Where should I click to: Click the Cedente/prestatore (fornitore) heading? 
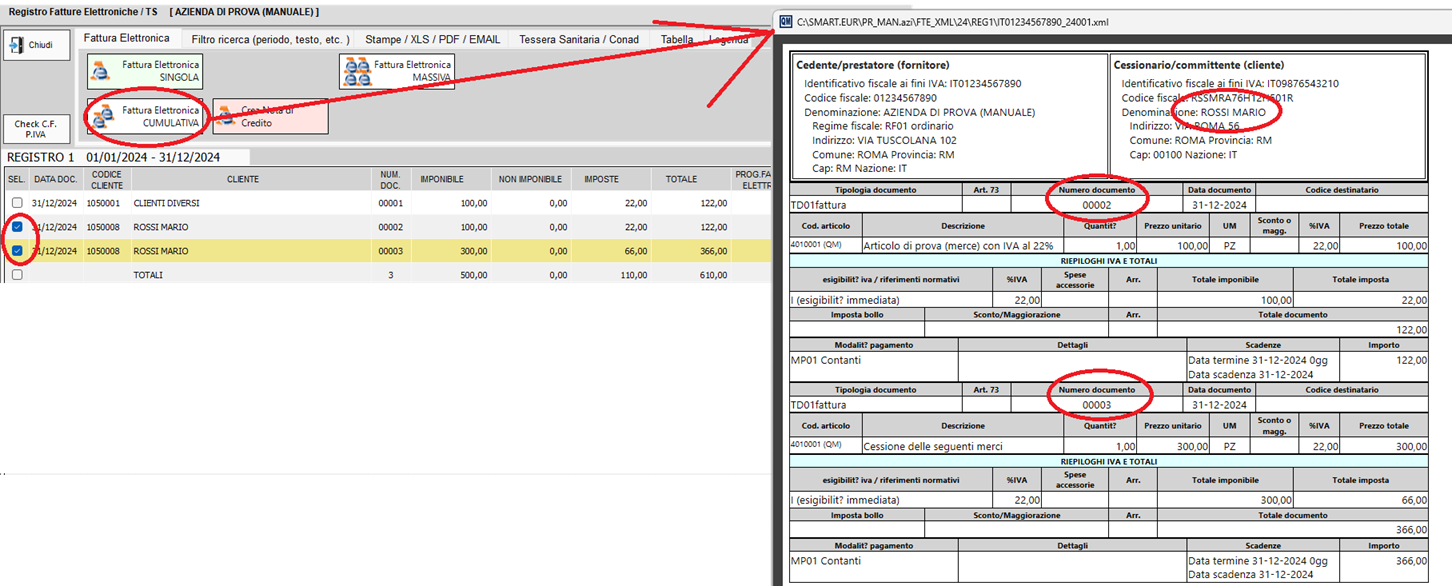[x=873, y=65]
